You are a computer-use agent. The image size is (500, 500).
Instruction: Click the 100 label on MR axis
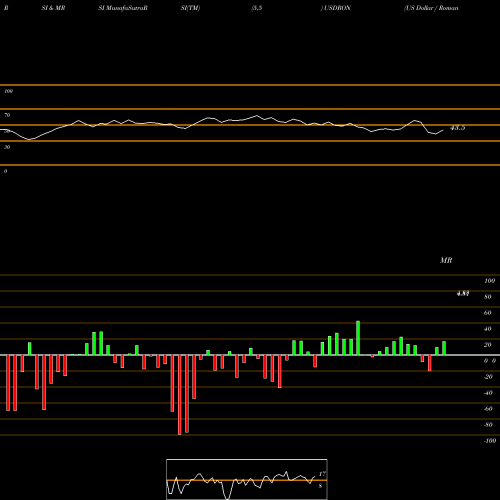coord(489,281)
